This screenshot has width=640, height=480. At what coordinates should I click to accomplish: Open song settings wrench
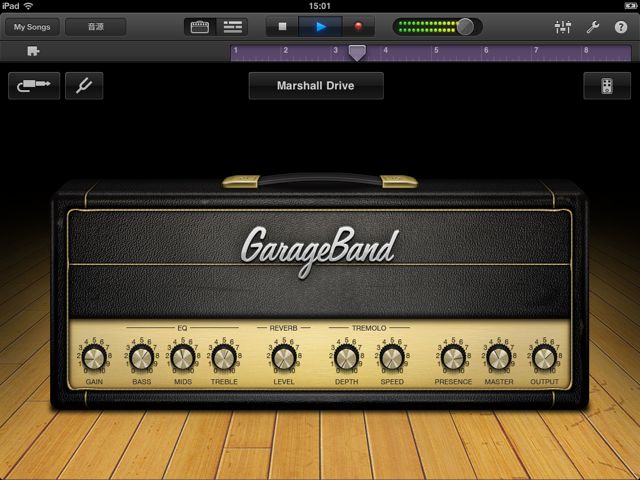(x=592, y=27)
